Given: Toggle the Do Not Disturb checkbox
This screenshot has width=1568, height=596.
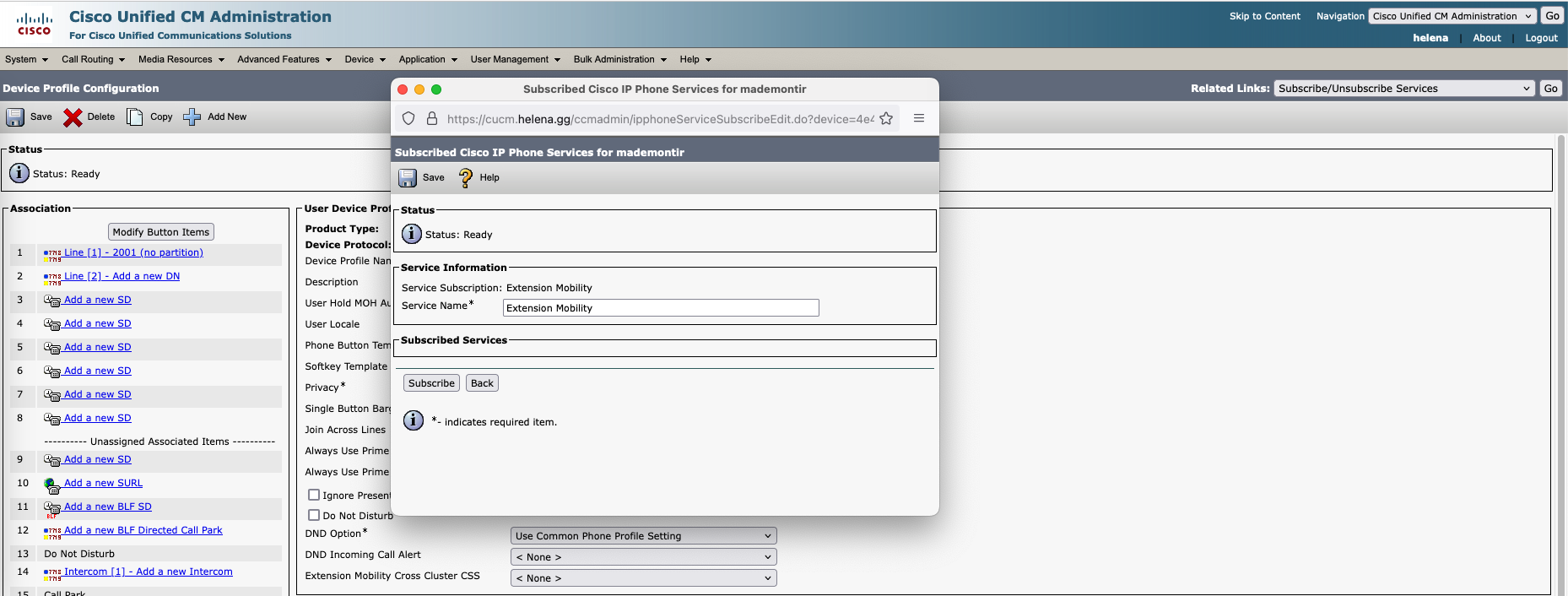Looking at the screenshot, I should pos(314,515).
